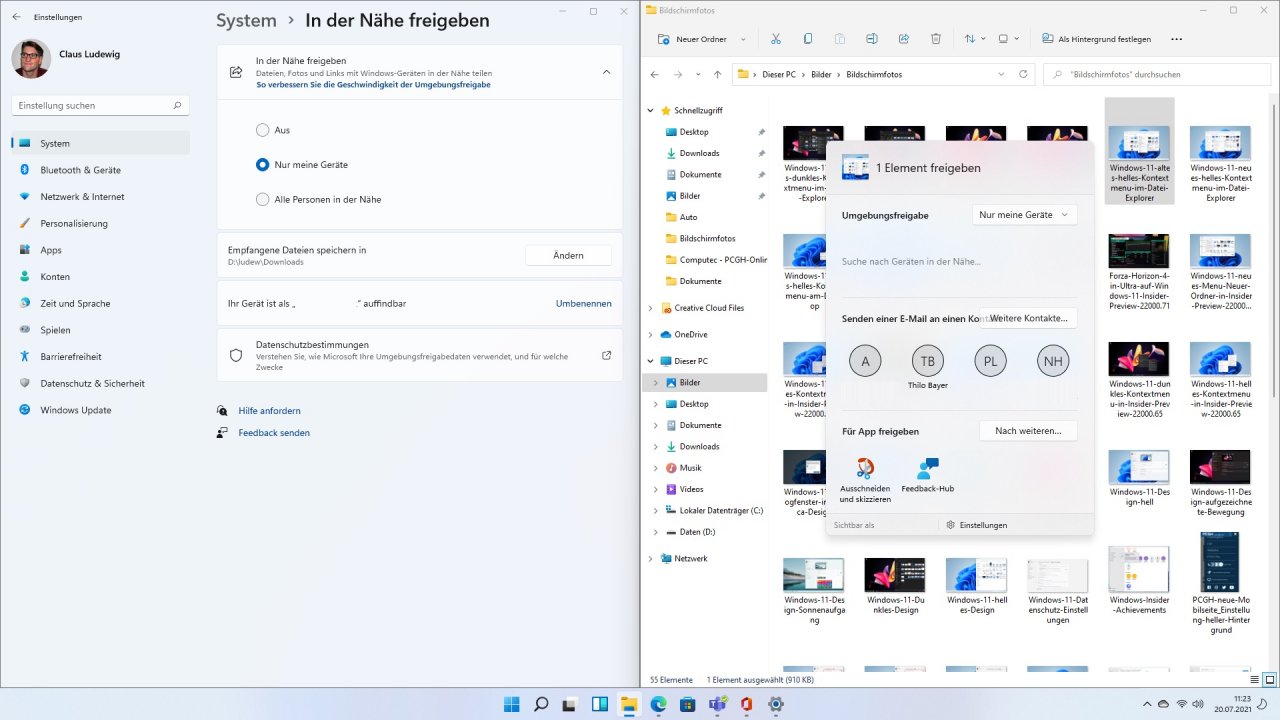This screenshot has height=720, width=1280.
Task: Open the Windows Start button in taskbar
Action: 512,704
